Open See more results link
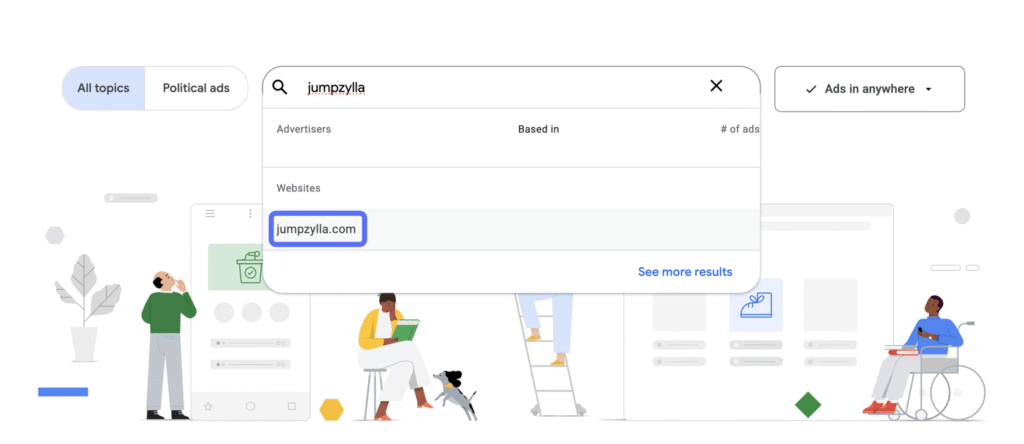This screenshot has height=444, width=1024. [x=685, y=272]
